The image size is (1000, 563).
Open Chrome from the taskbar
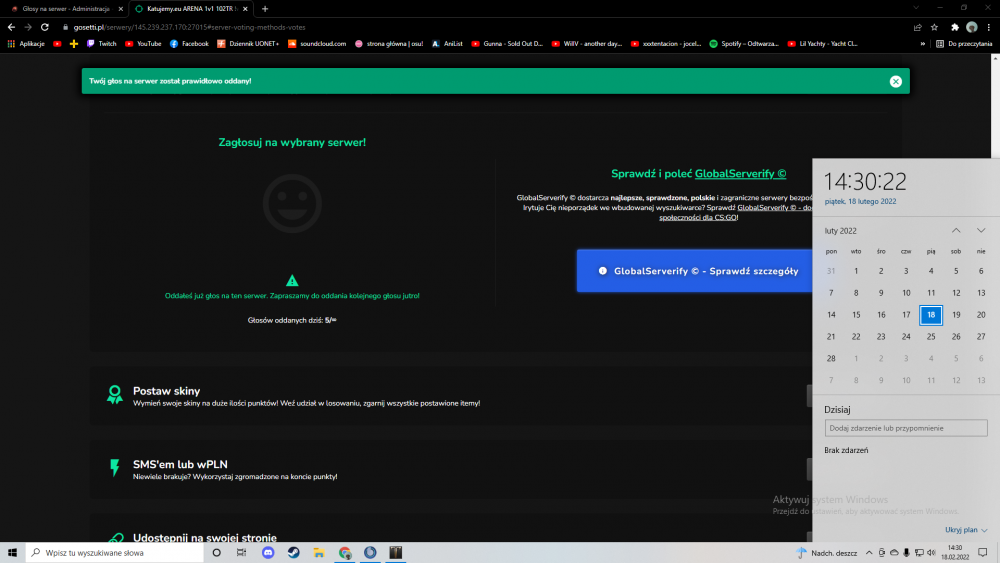345,553
